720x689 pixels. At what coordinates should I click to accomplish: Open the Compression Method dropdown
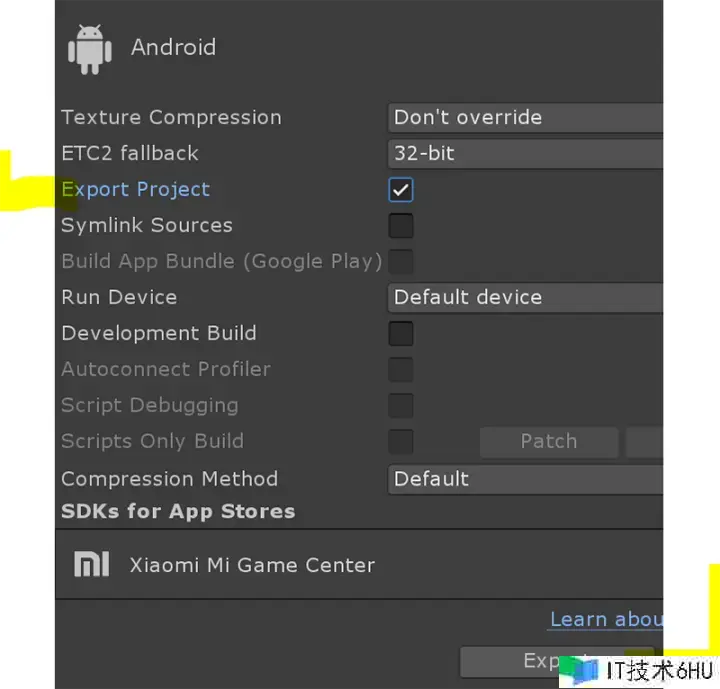pos(525,479)
